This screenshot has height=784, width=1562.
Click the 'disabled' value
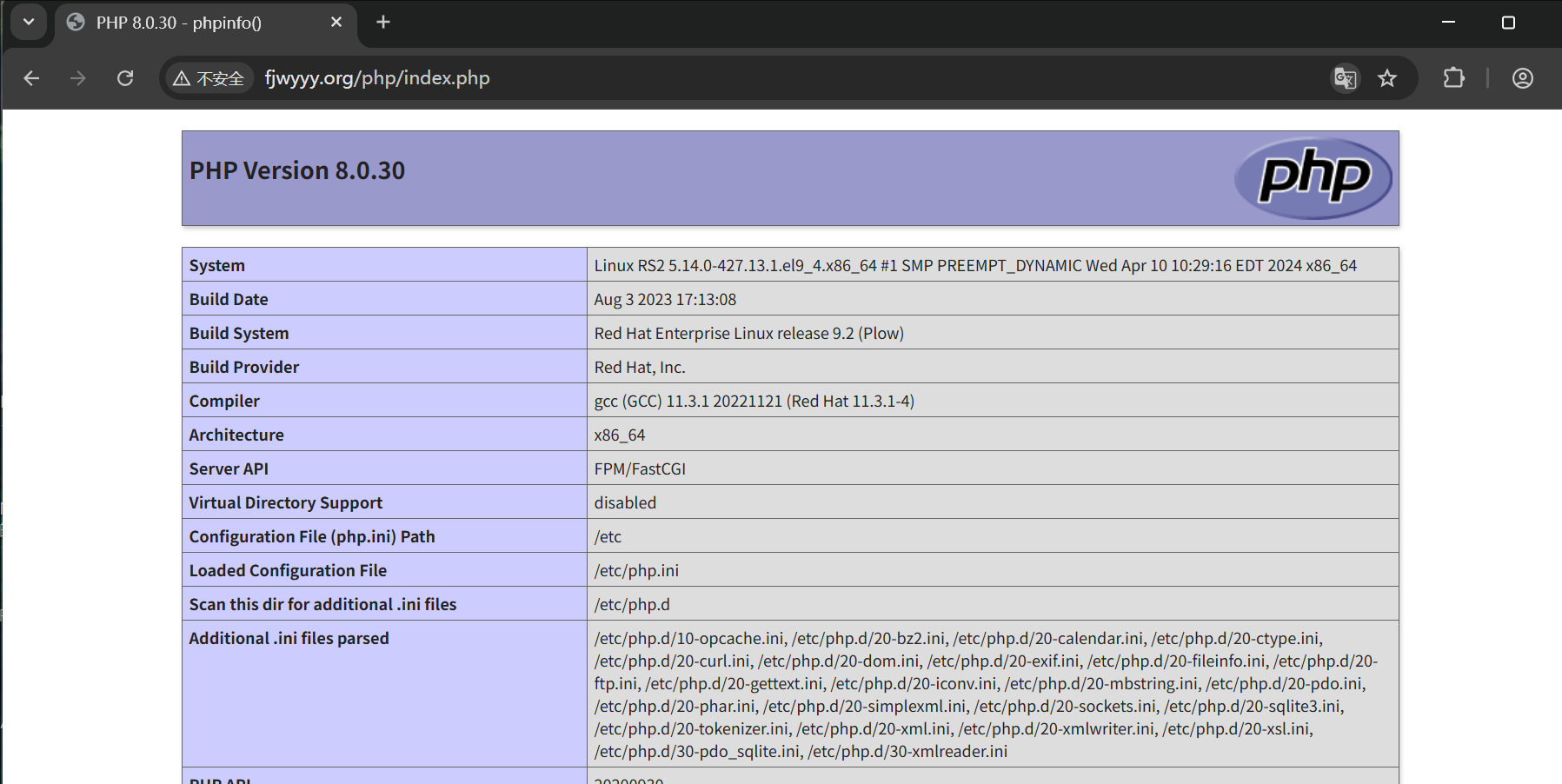click(625, 502)
